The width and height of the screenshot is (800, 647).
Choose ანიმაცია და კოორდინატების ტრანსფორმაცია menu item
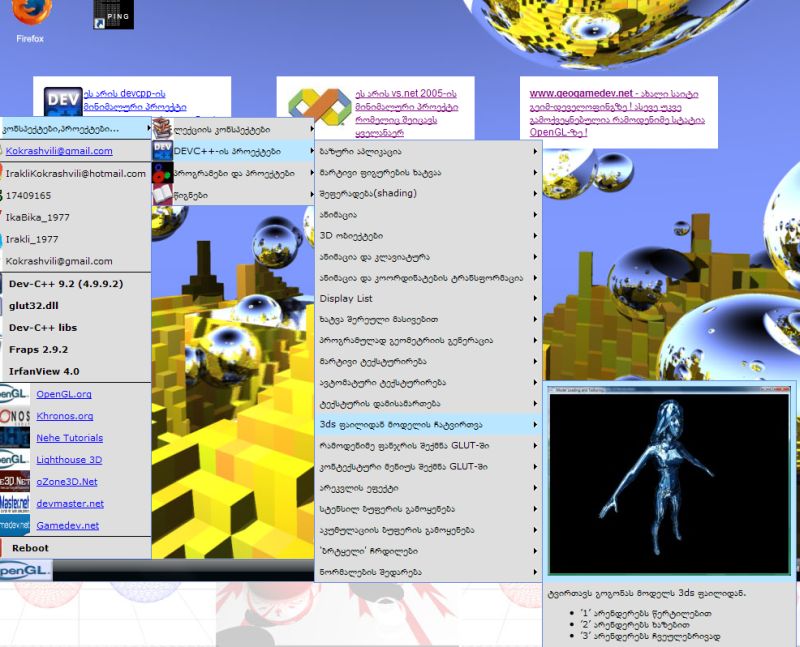[x=428, y=278]
